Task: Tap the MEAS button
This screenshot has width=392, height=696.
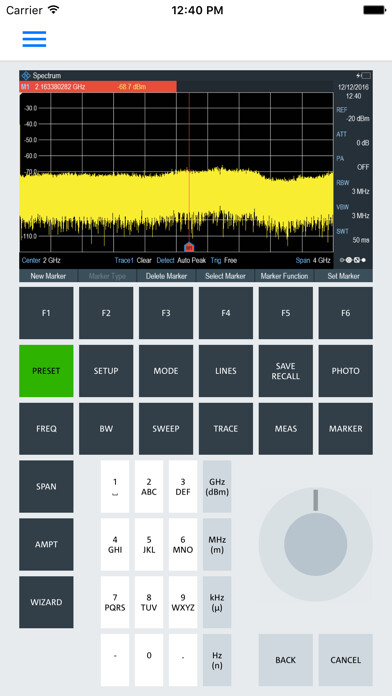Action: pos(286,429)
